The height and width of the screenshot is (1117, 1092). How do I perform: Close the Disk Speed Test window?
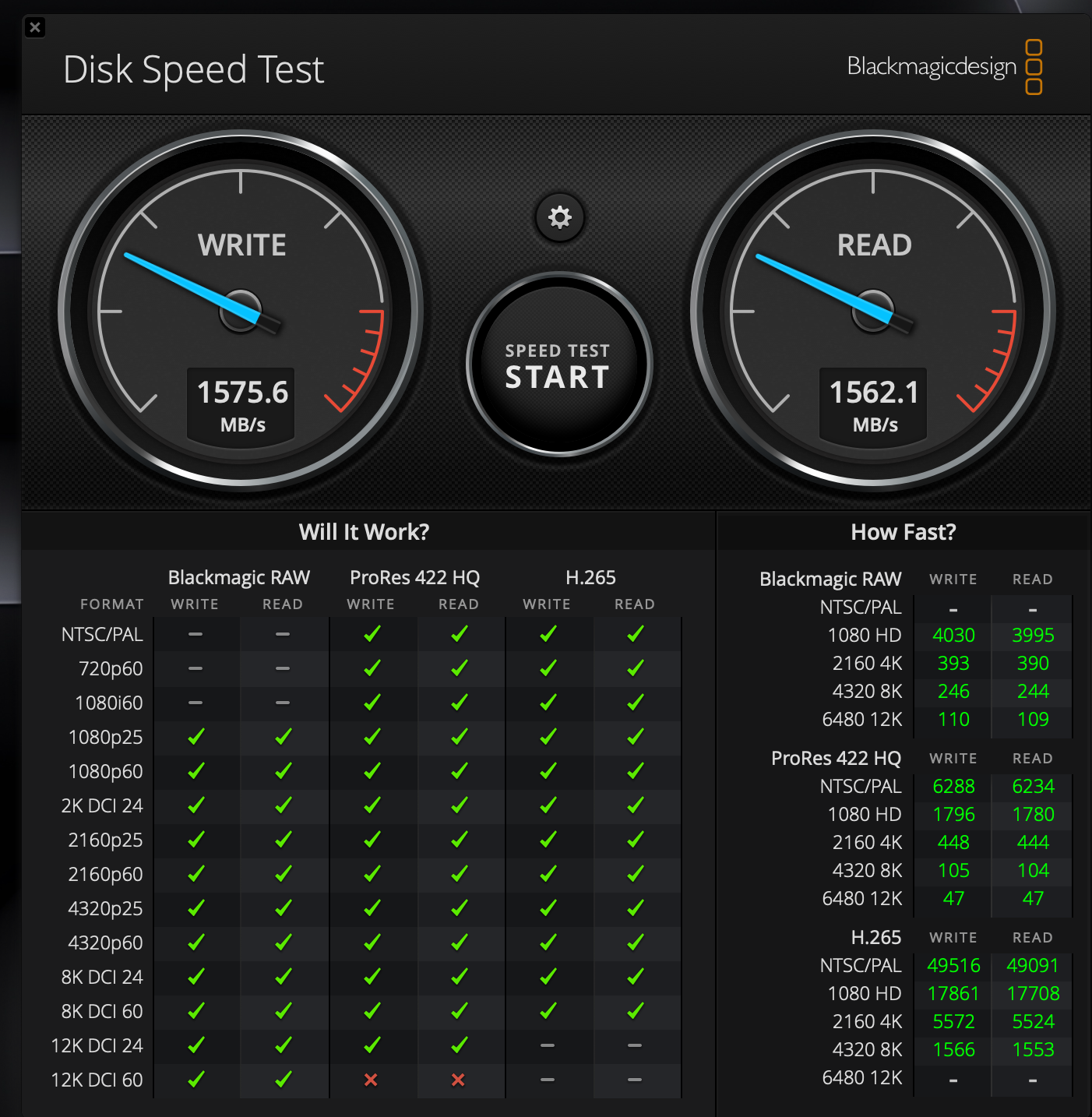tap(35, 28)
